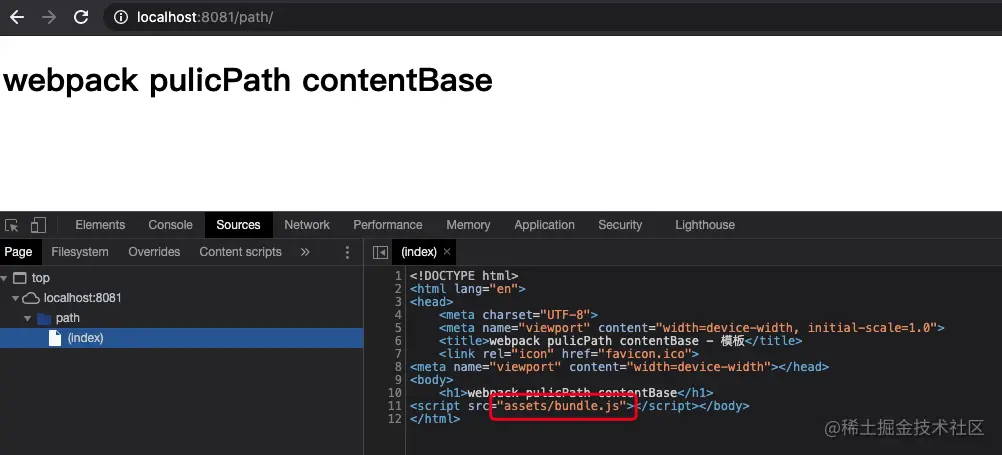This screenshot has width=1002, height=455.
Task: Click the UTF-8 charset value in code
Action: pos(566,314)
